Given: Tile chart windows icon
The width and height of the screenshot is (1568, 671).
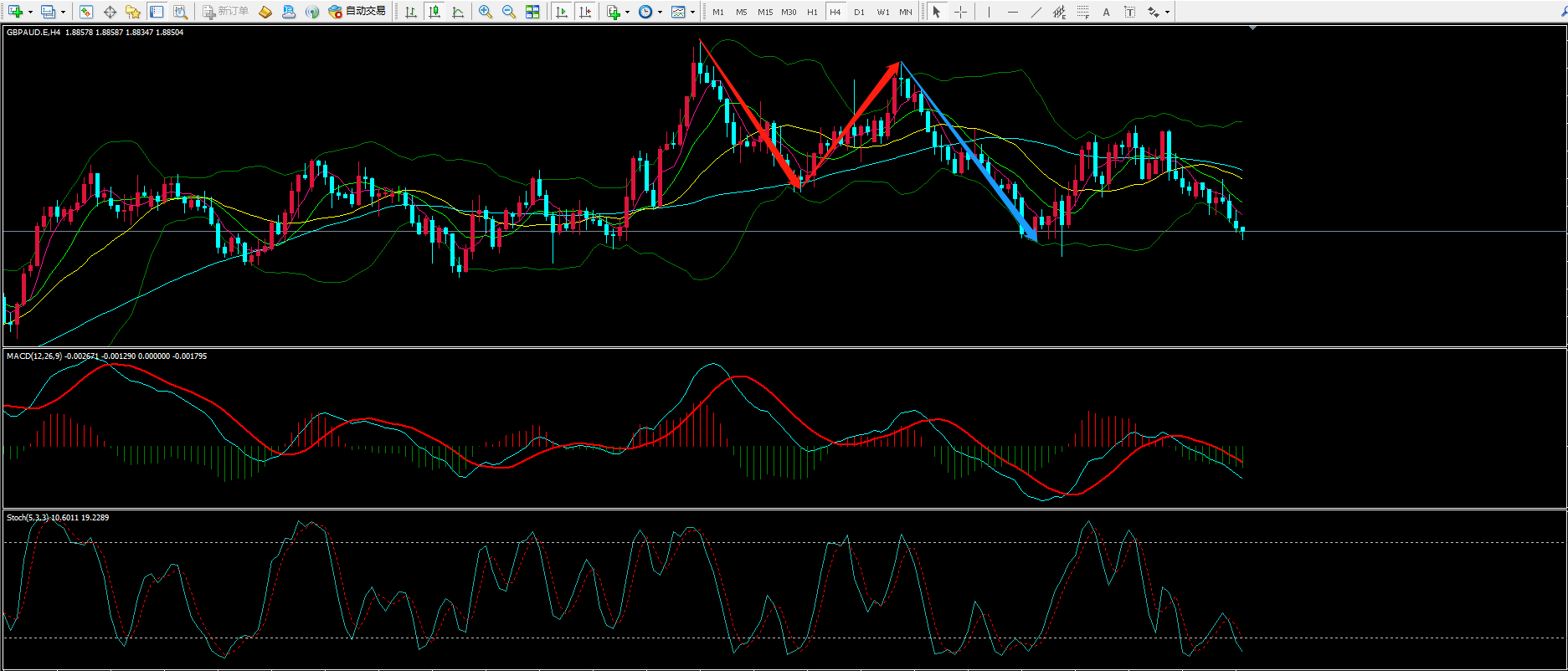Looking at the screenshot, I should tap(532, 12).
